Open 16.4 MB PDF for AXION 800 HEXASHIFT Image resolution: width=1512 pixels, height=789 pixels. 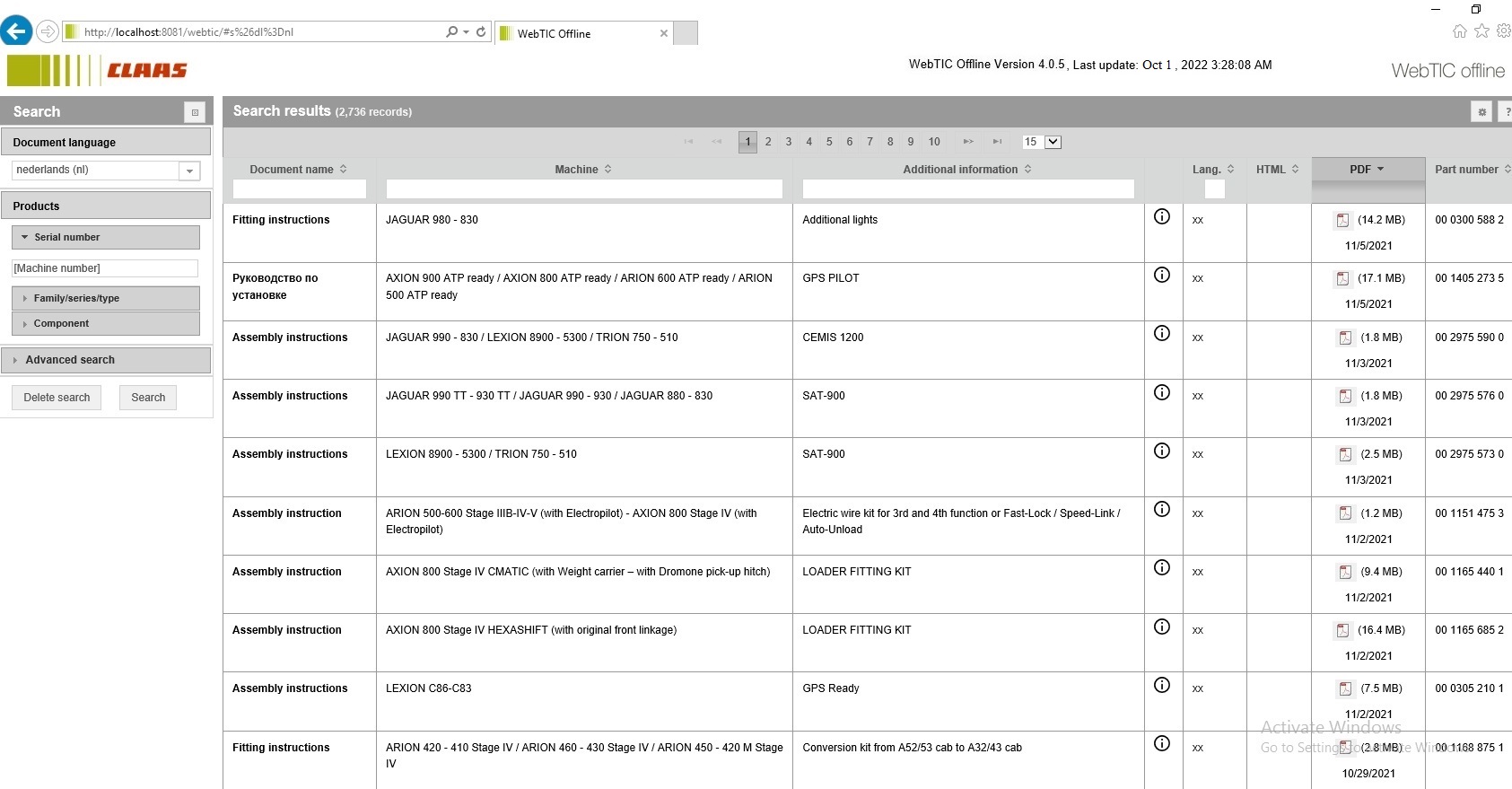pyautogui.click(x=1342, y=630)
